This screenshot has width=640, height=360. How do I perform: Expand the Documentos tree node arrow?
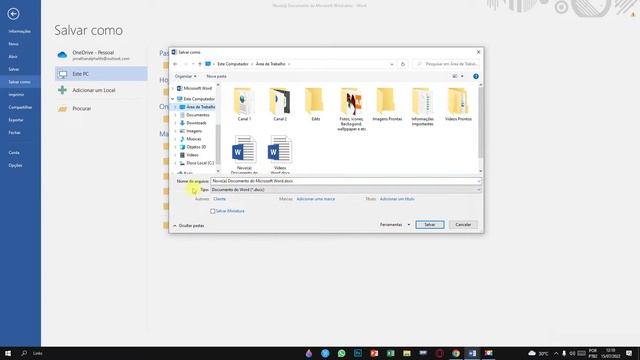(x=176, y=115)
